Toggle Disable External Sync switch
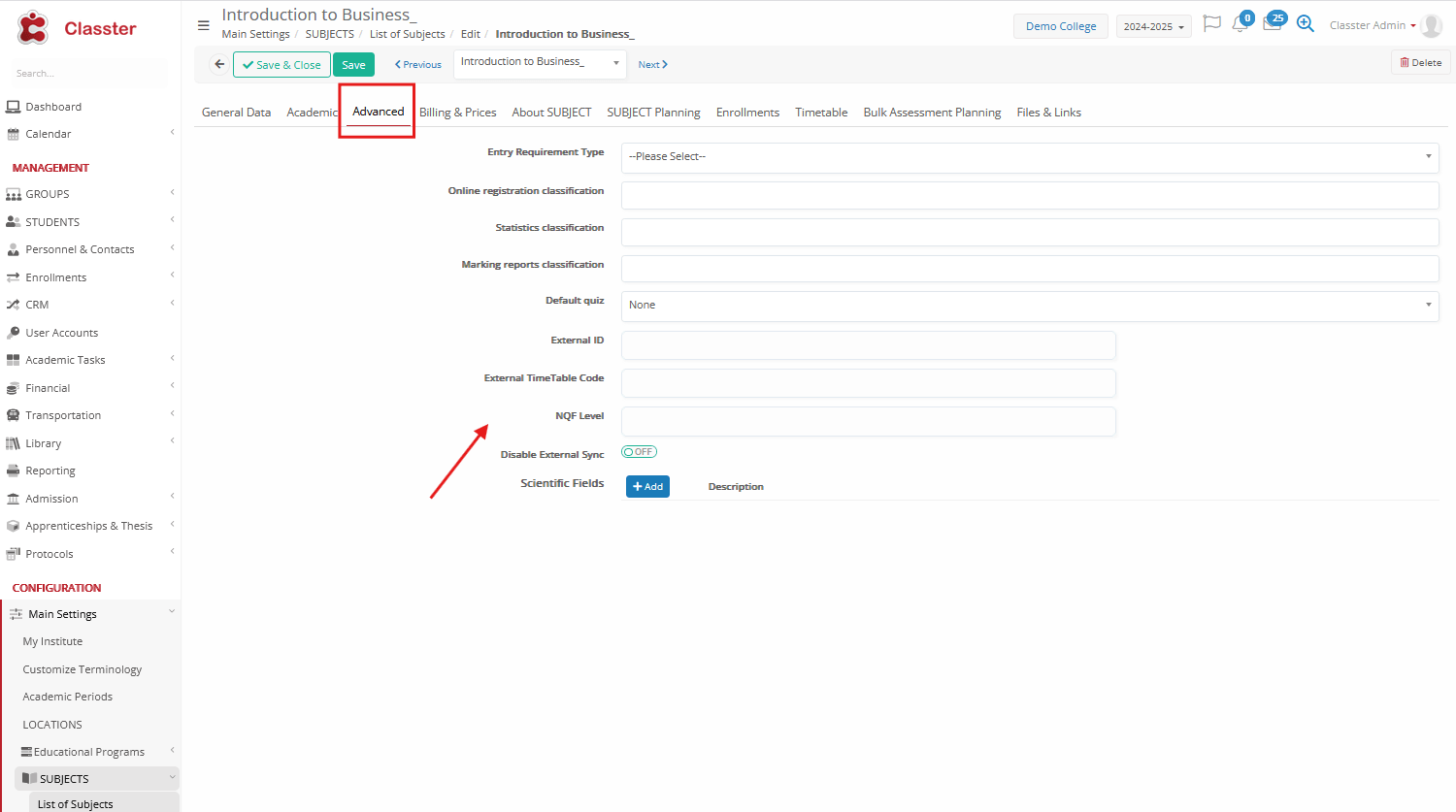The height and width of the screenshot is (812, 1456). point(639,452)
